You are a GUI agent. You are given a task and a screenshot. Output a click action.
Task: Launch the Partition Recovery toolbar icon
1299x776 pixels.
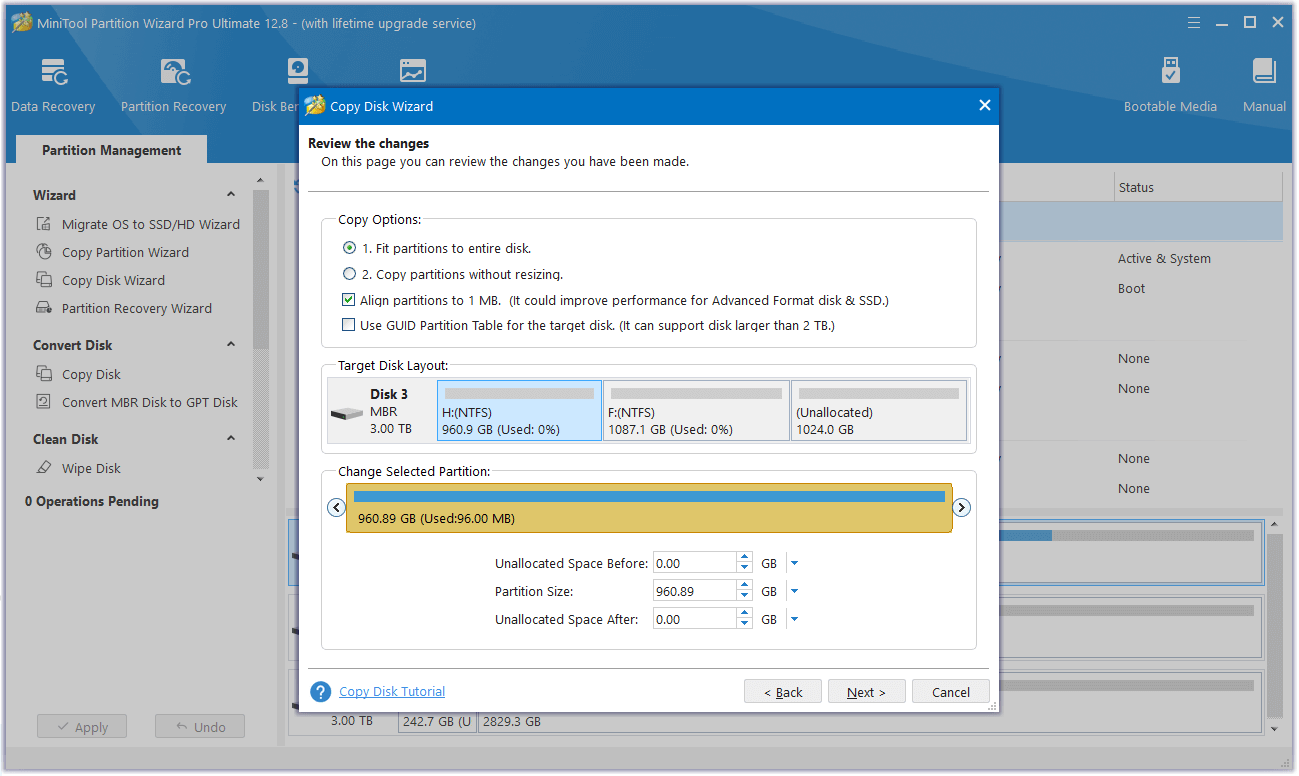[174, 73]
